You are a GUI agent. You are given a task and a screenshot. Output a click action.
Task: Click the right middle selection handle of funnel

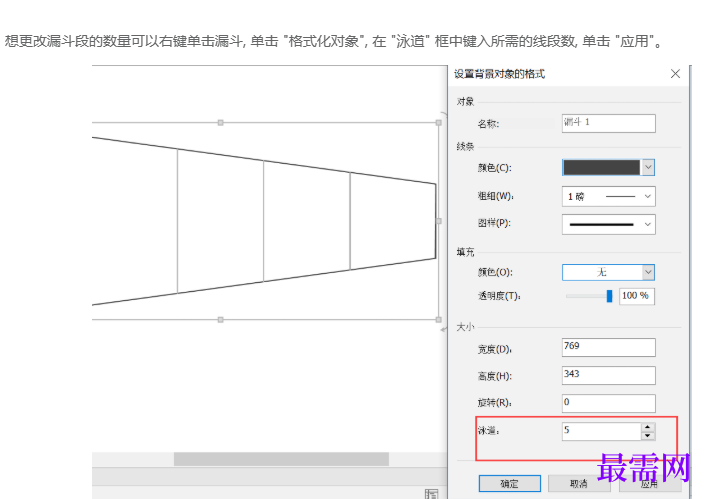pyautogui.click(x=438, y=221)
